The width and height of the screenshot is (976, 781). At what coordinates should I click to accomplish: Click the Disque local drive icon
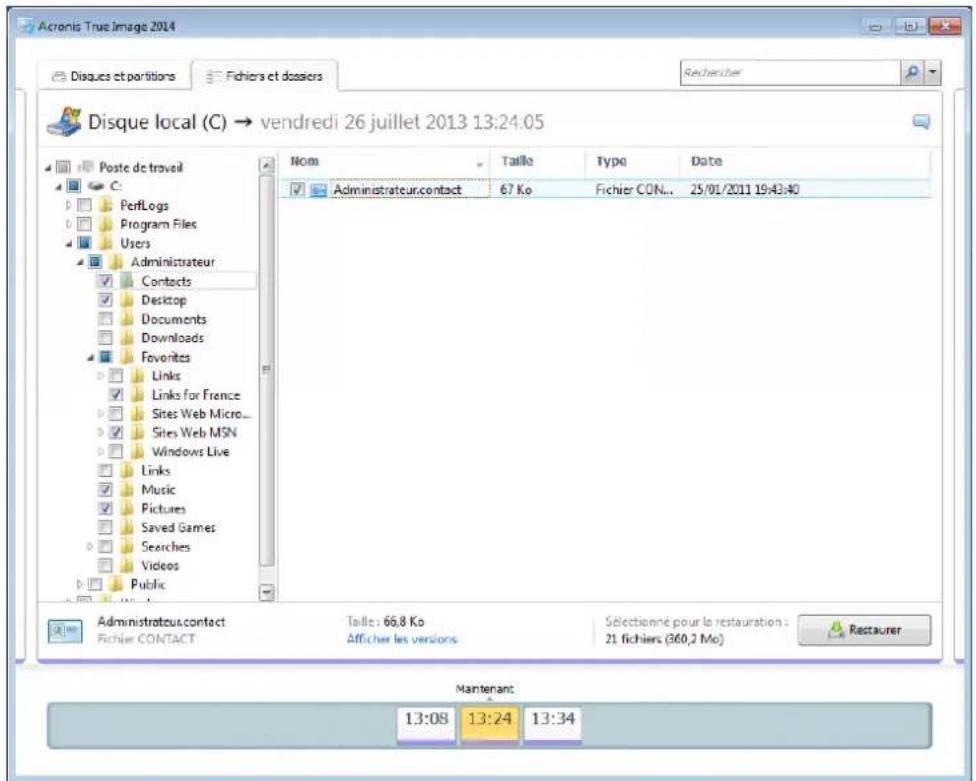(64, 121)
